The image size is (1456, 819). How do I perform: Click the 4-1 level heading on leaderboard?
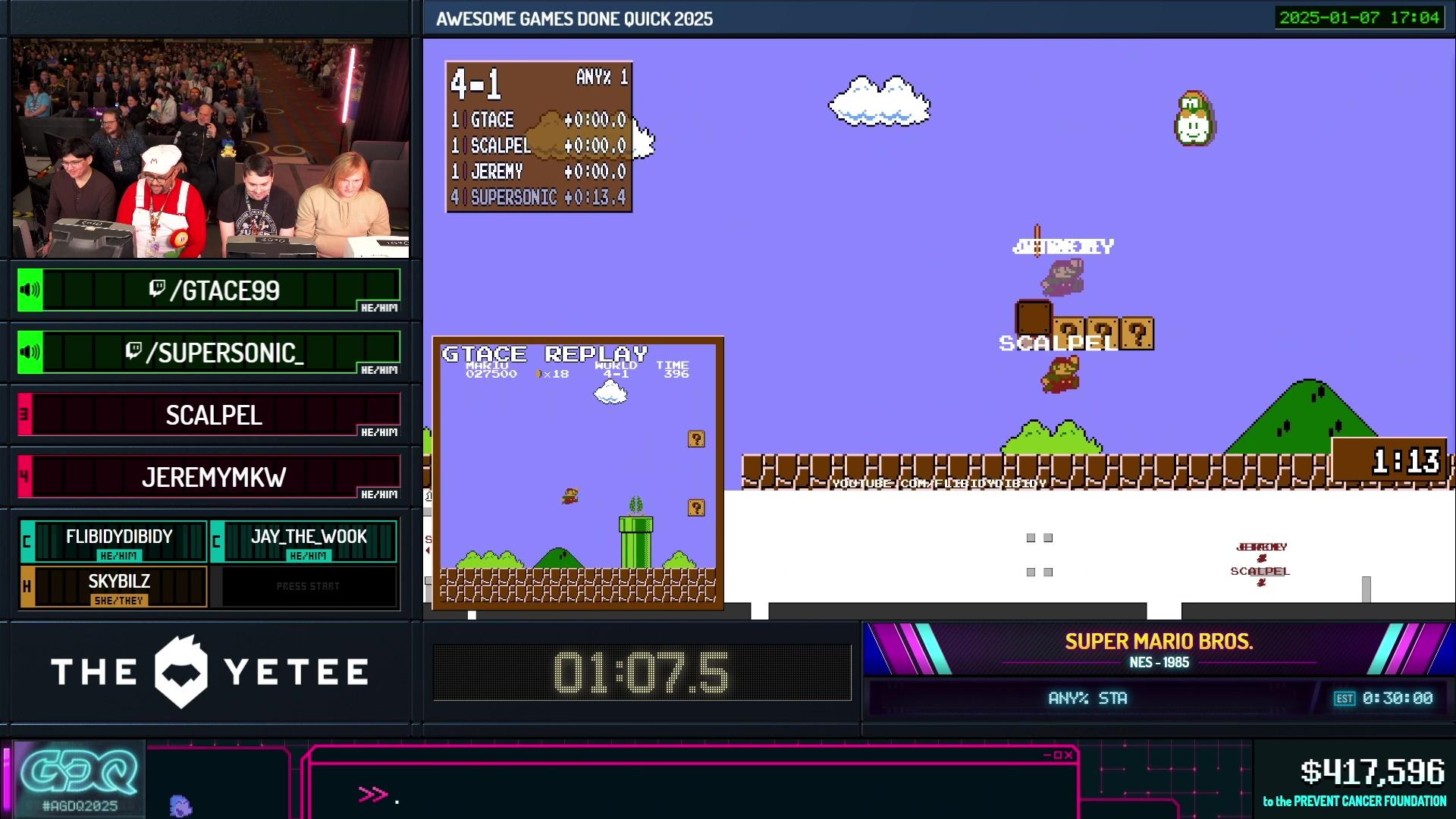[475, 83]
